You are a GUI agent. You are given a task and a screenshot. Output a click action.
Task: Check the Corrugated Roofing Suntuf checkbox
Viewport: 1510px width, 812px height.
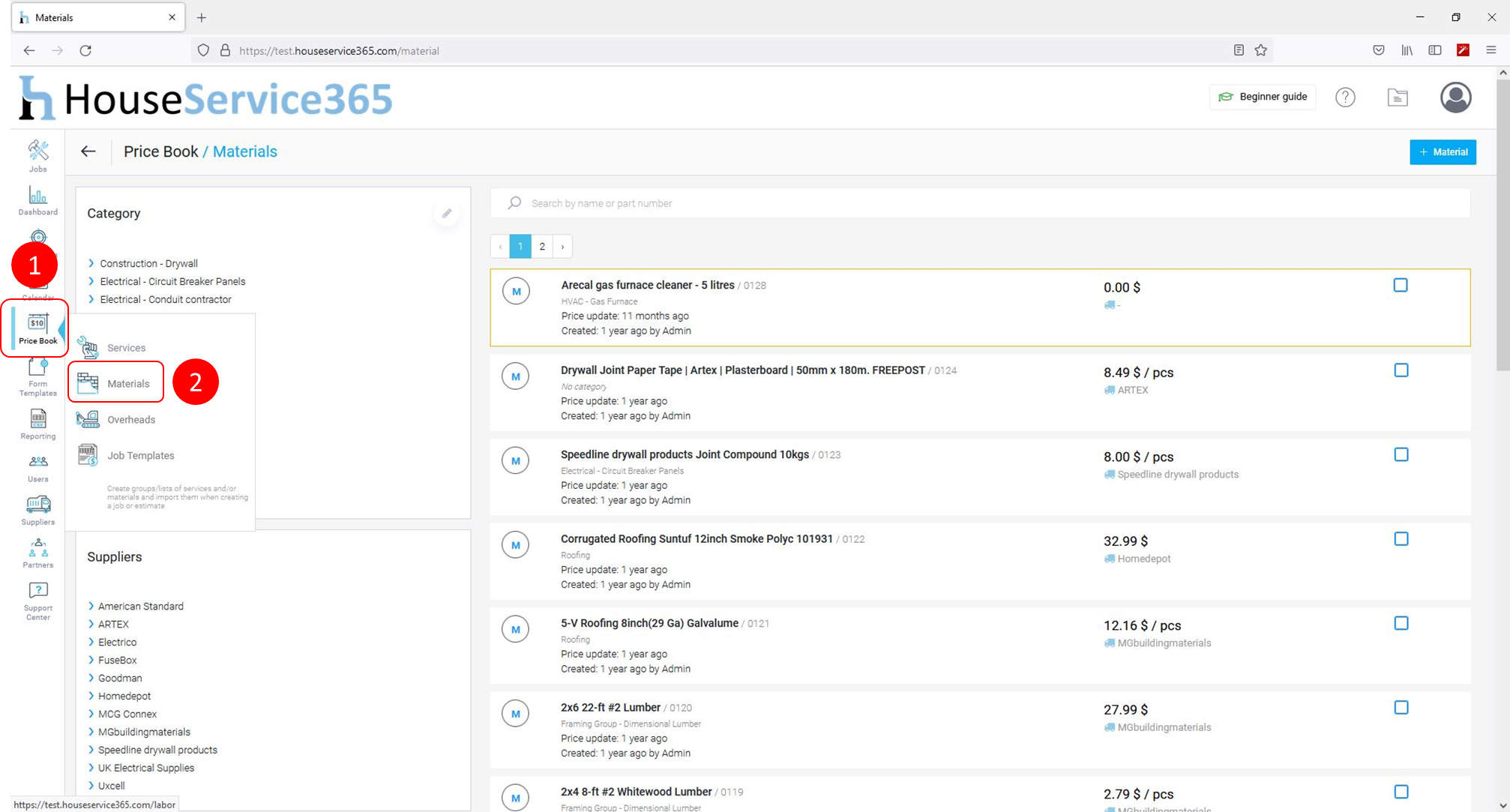click(x=1401, y=539)
